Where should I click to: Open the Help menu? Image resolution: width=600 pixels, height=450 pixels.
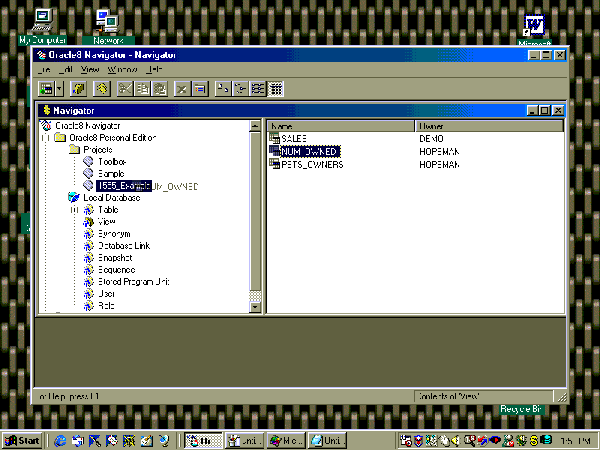click(154, 70)
